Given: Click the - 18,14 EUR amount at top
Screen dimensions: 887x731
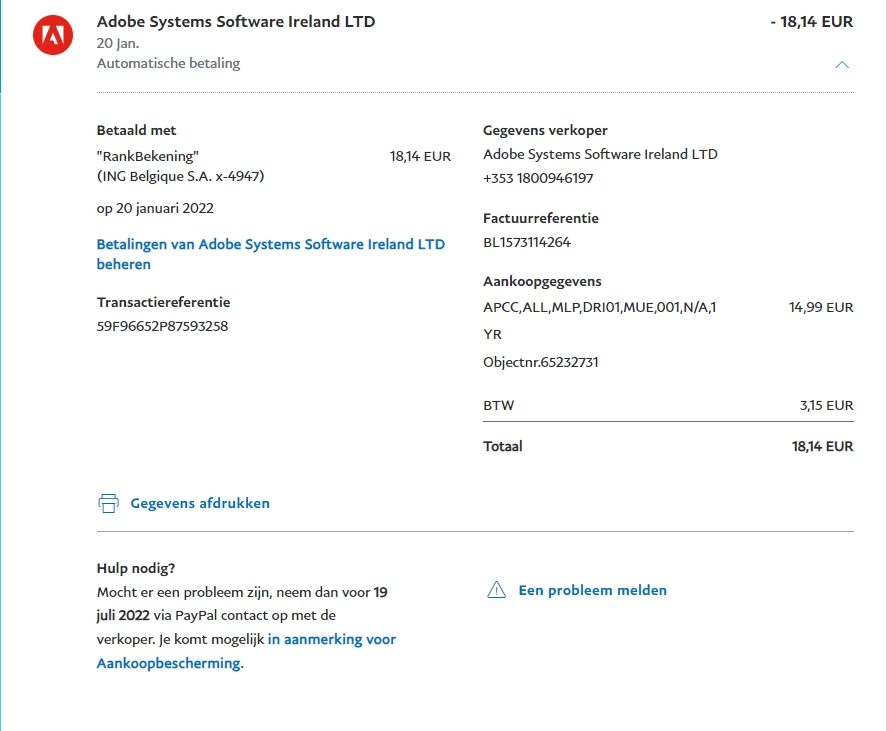Looking at the screenshot, I should coord(811,22).
